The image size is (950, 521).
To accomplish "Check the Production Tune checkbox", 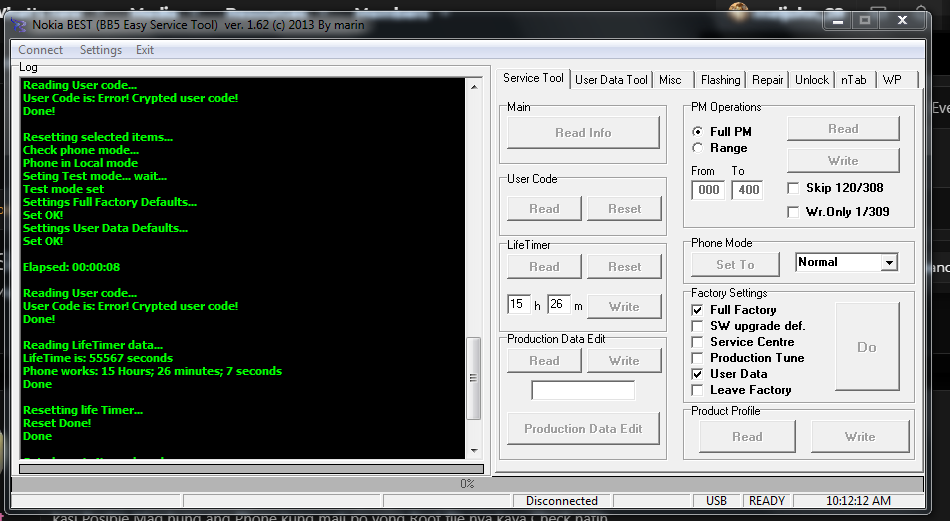I will [x=697, y=358].
